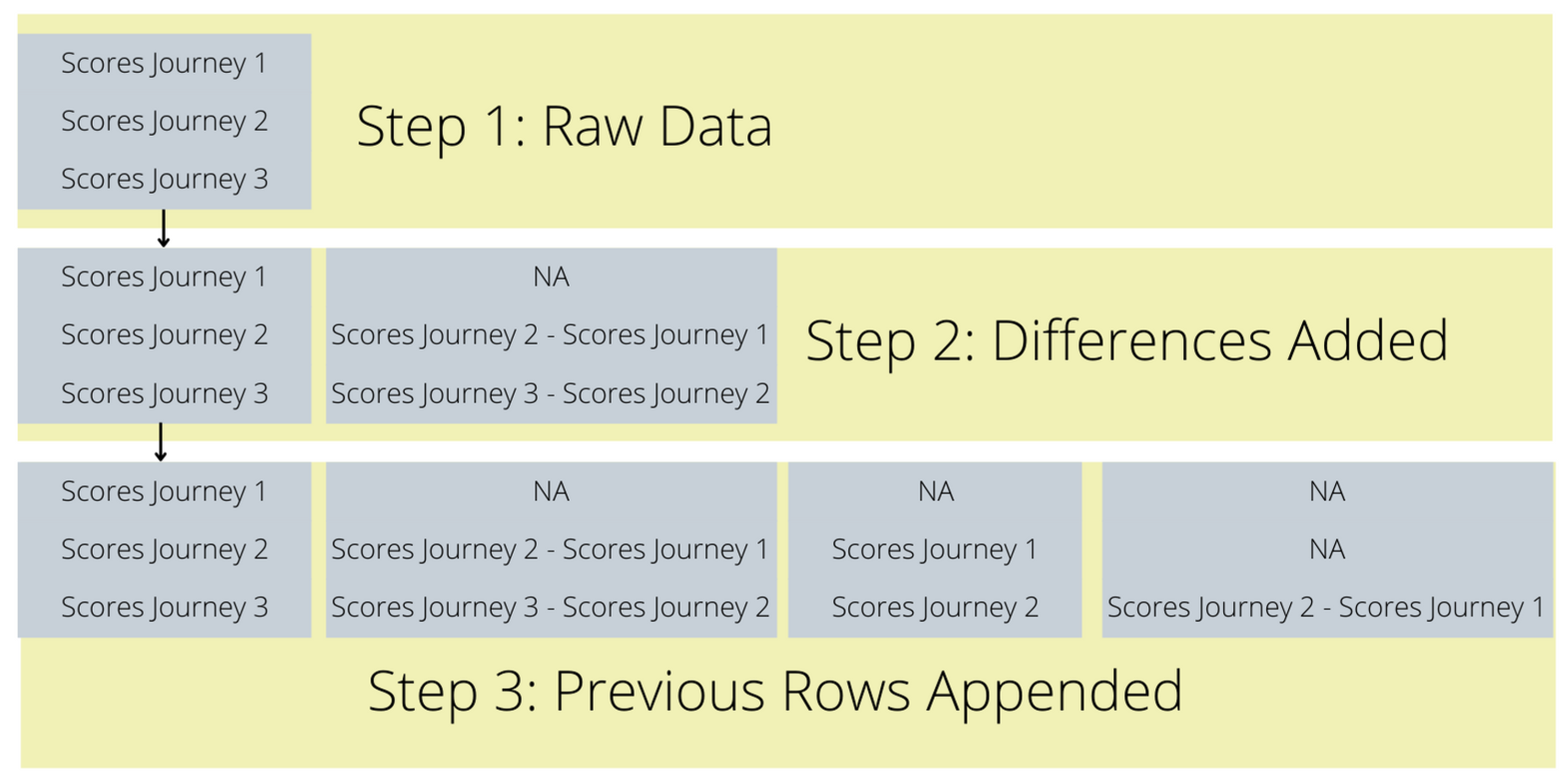The image size is (1568, 784).
Task: Select 'Scores Journey 3' in Step 2's first column
Action: [x=164, y=394]
